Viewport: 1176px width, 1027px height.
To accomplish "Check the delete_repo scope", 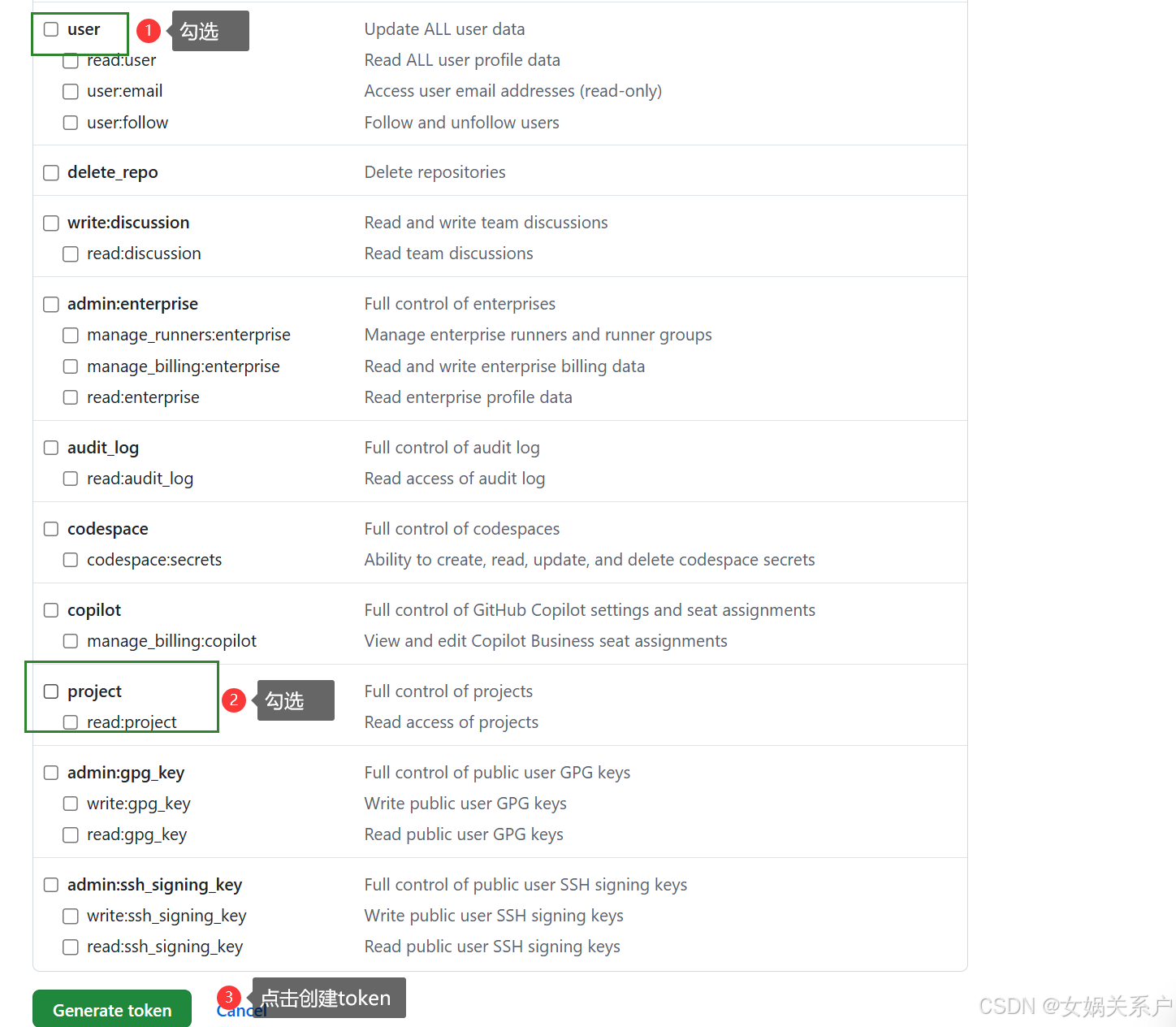I will [x=51, y=172].
